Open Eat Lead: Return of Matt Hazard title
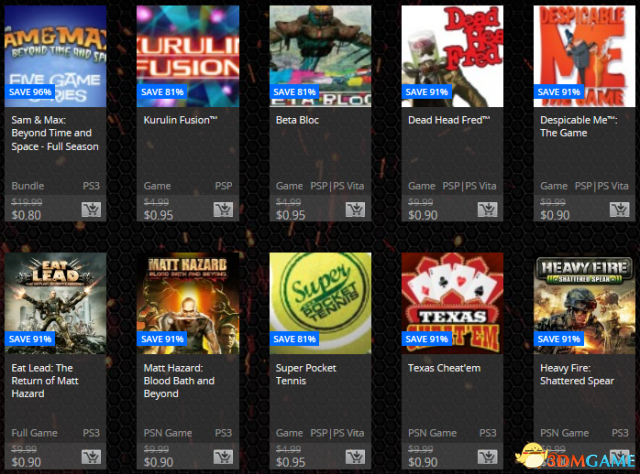Screen dimensions: 640x474 pos(45,381)
